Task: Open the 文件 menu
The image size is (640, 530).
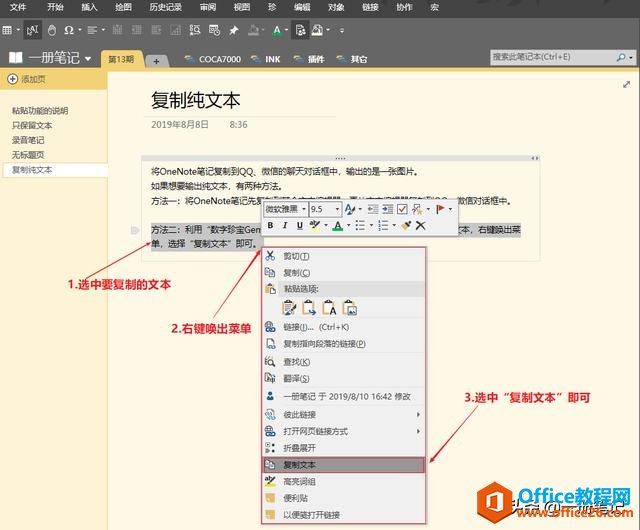Action: click(x=18, y=7)
